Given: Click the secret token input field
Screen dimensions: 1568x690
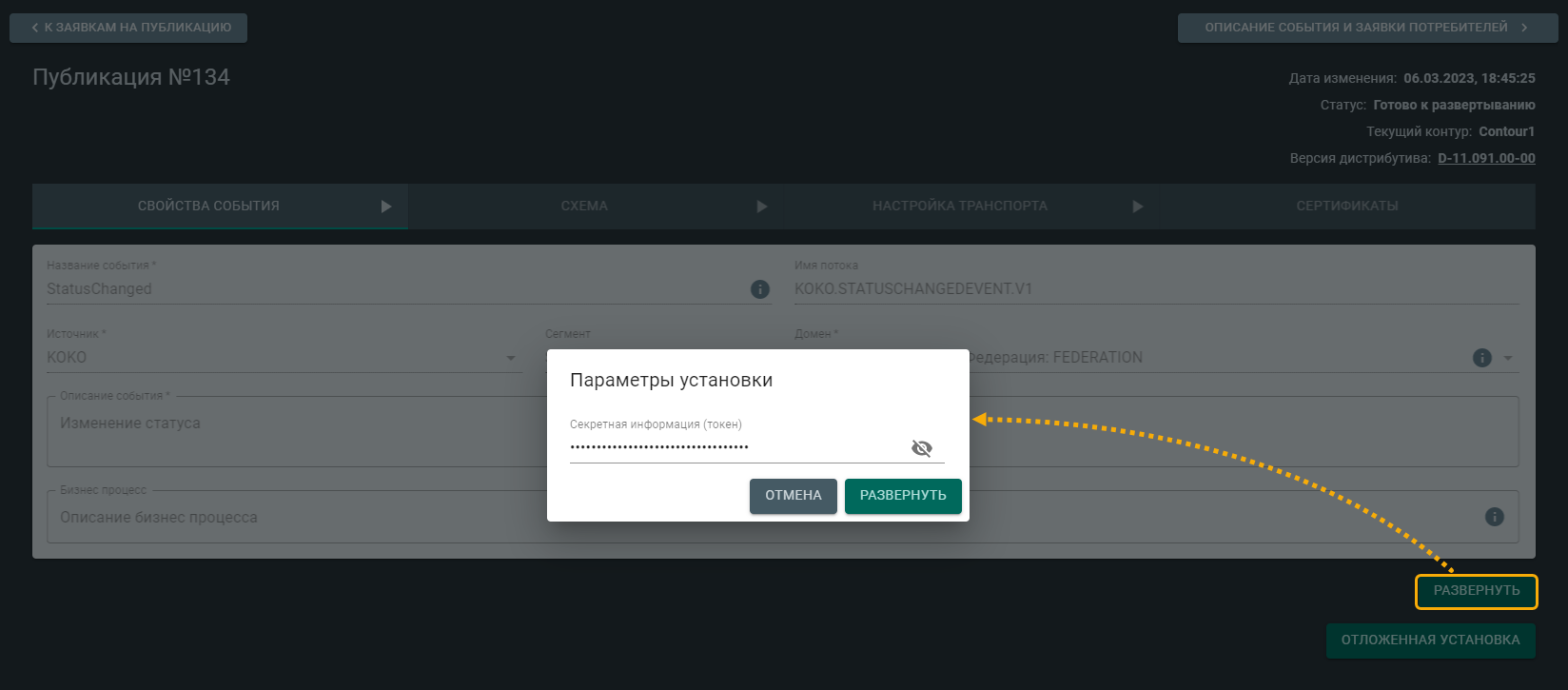Looking at the screenshot, I should (733, 447).
